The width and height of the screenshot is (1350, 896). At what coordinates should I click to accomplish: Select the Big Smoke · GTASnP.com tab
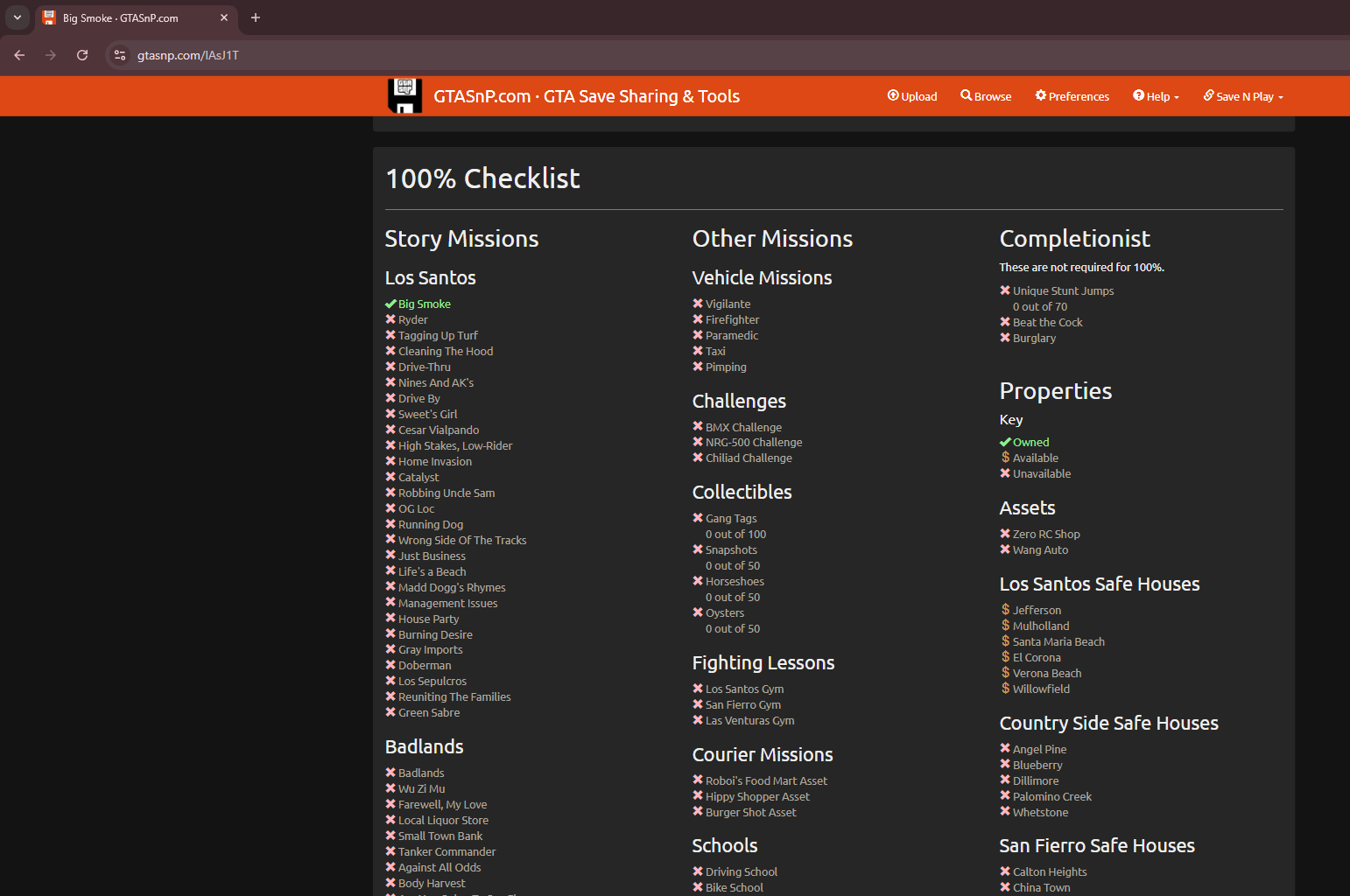pos(136,17)
